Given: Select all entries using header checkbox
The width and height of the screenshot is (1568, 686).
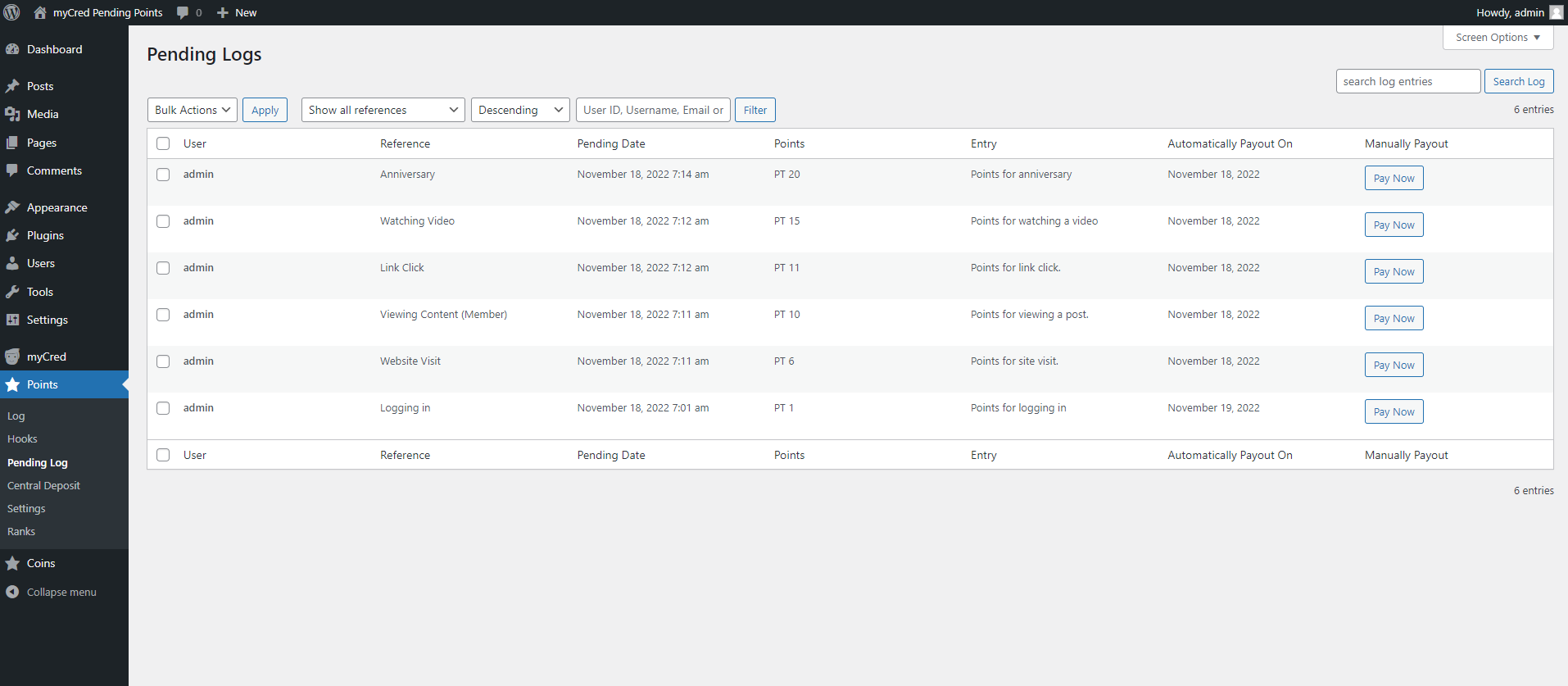Looking at the screenshot, I should (163, 143).
